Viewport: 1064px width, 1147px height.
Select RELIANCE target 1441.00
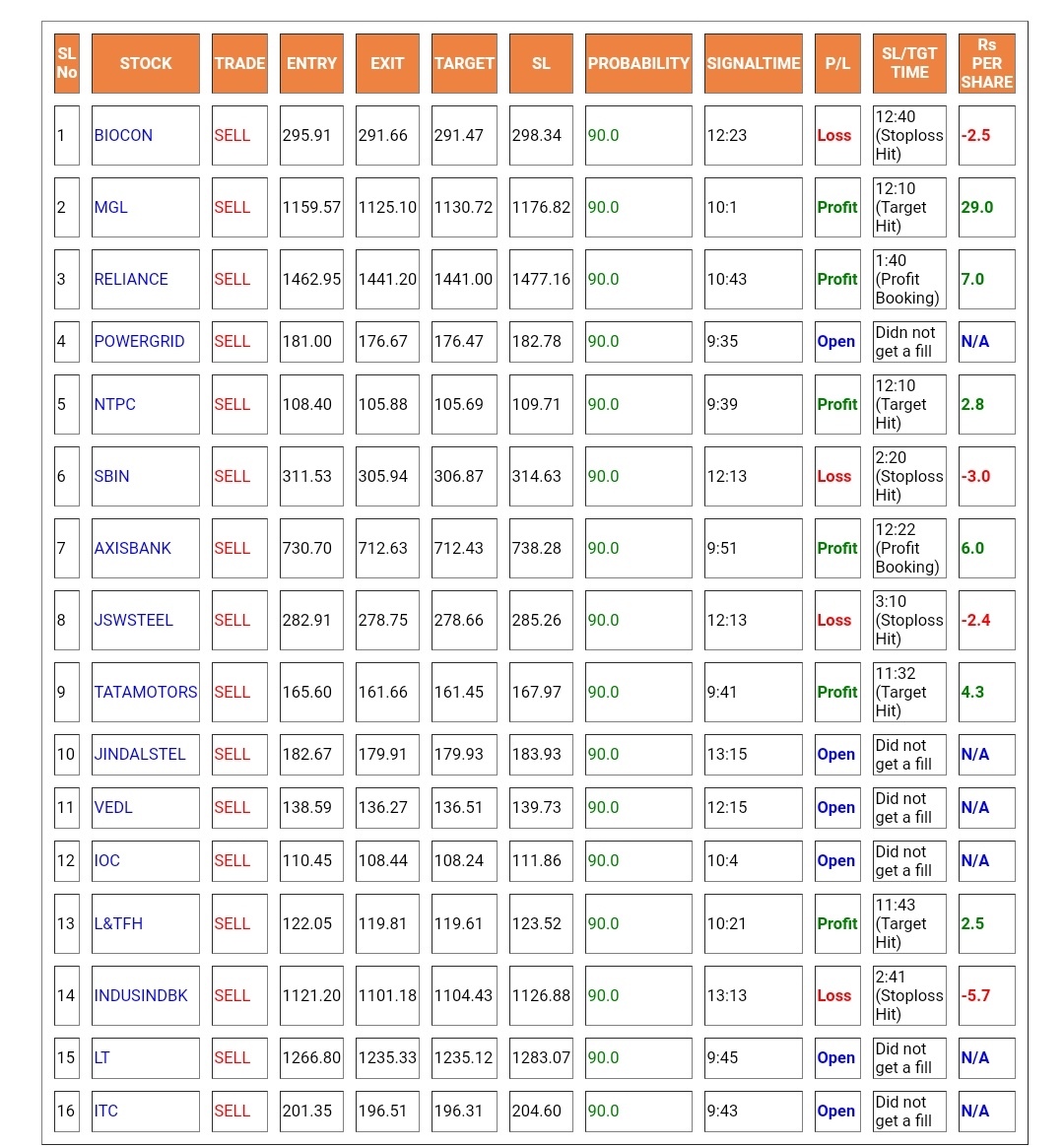coord(464,279)
